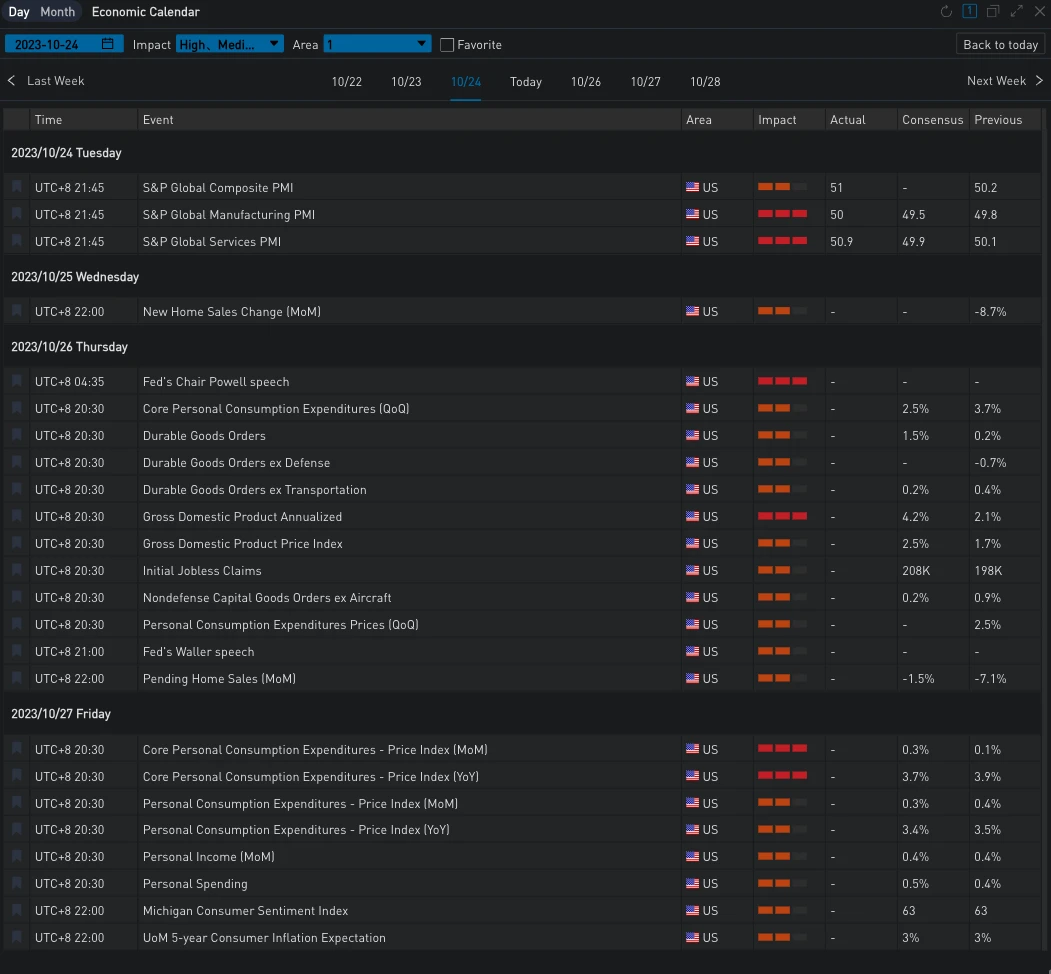This screenshot has width=1051, height=974.
Task: Bookmark Fed's Chair Powell speech event
Action: point(17,381)
